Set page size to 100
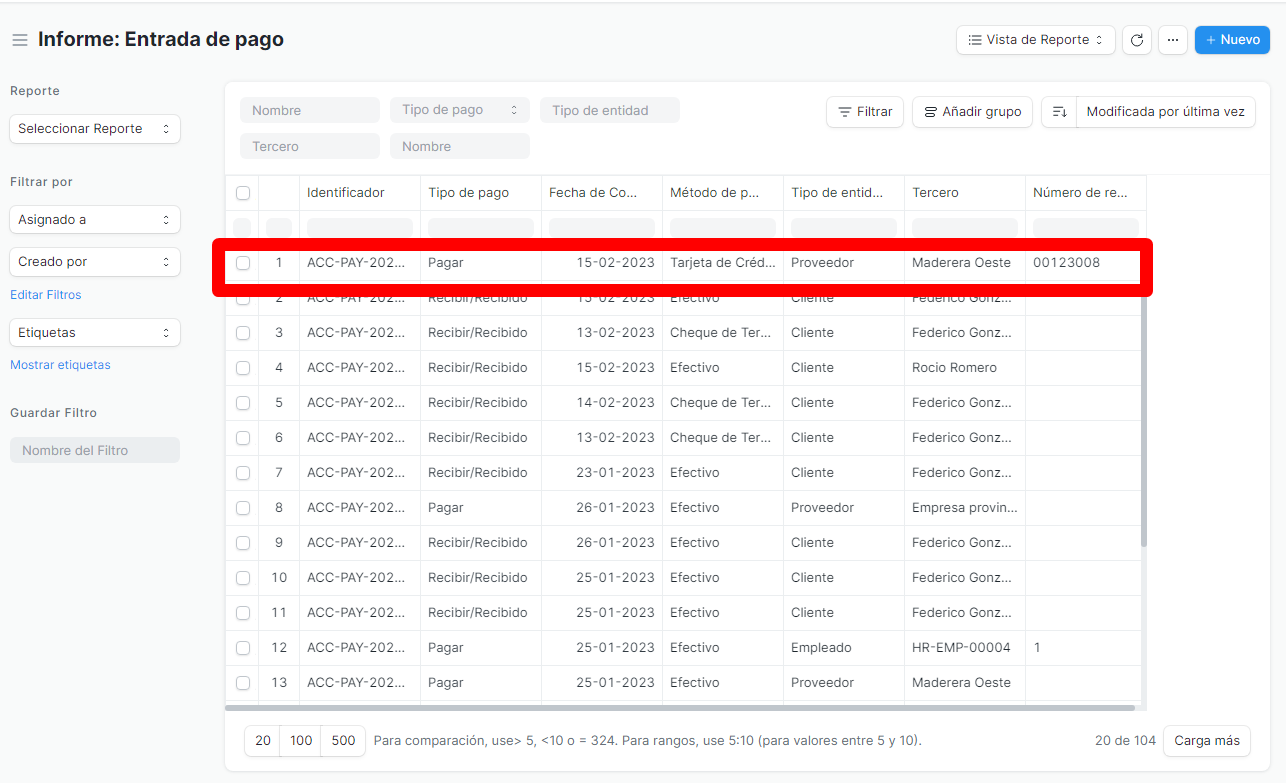This screenshot has height=783, width=1286. click(301, 741)
